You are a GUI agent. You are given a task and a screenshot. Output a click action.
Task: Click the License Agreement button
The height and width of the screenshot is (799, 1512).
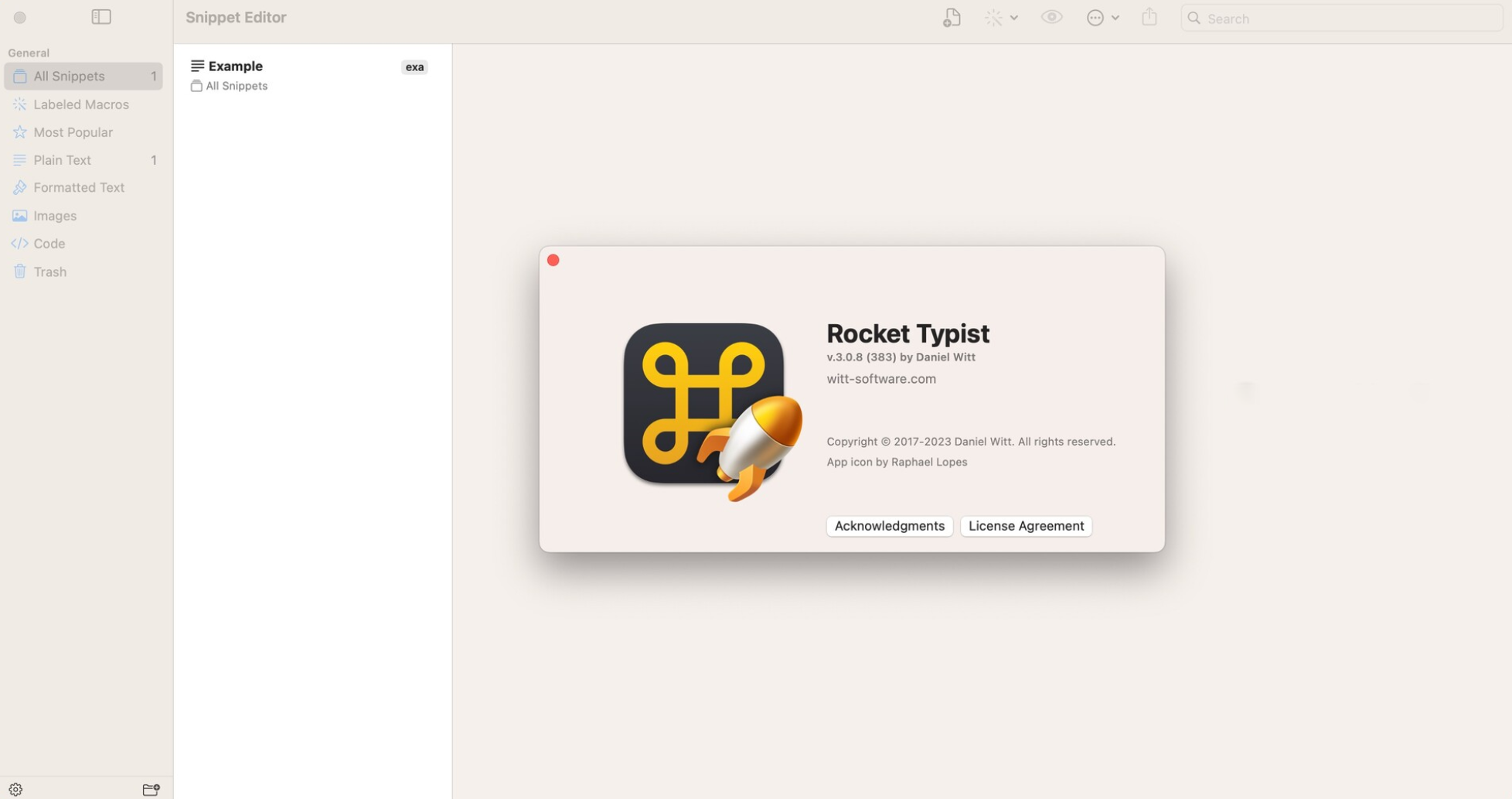(x=1026, y=526)
